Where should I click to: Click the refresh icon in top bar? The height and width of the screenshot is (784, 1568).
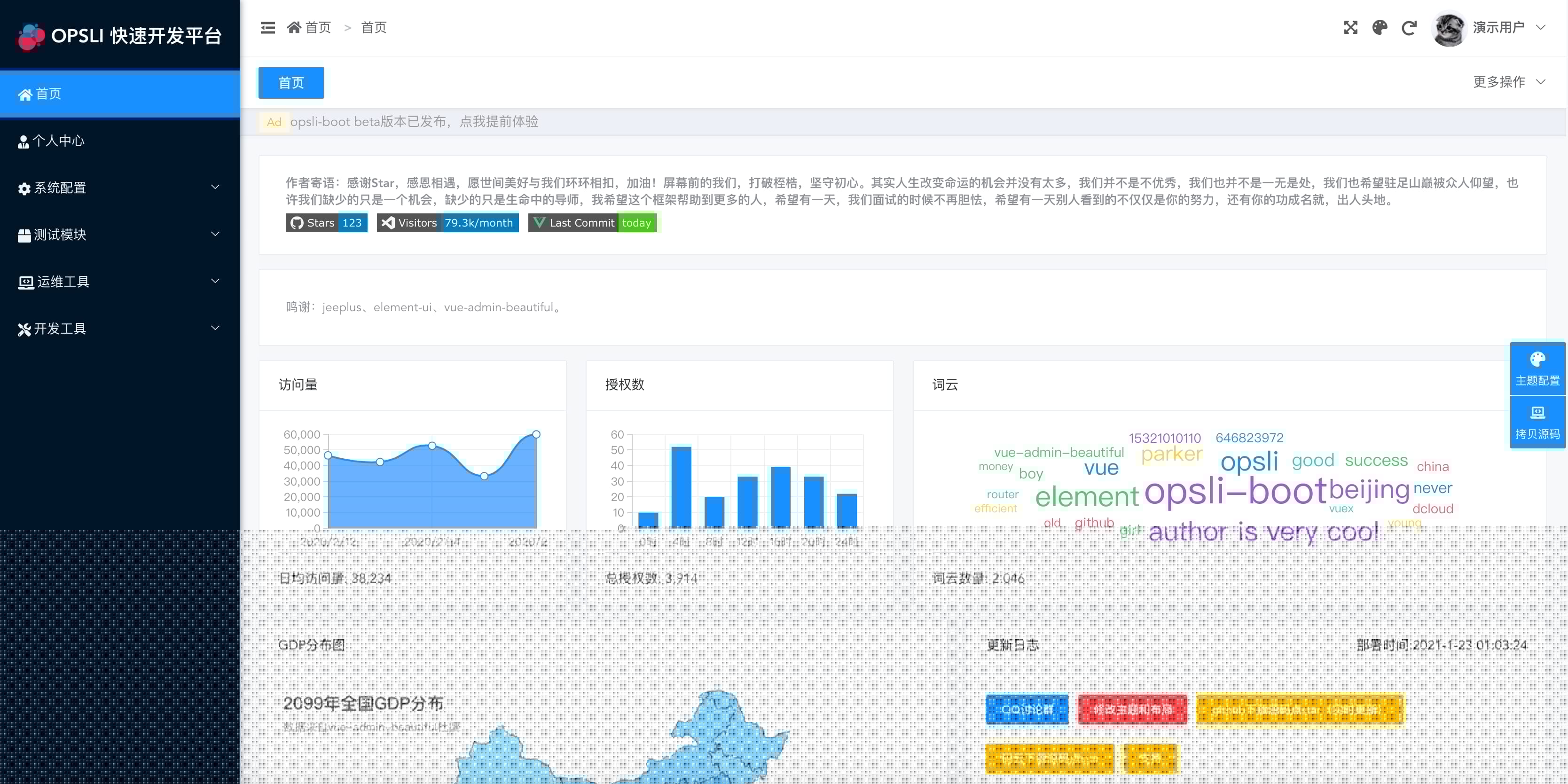pos(1409,27)
